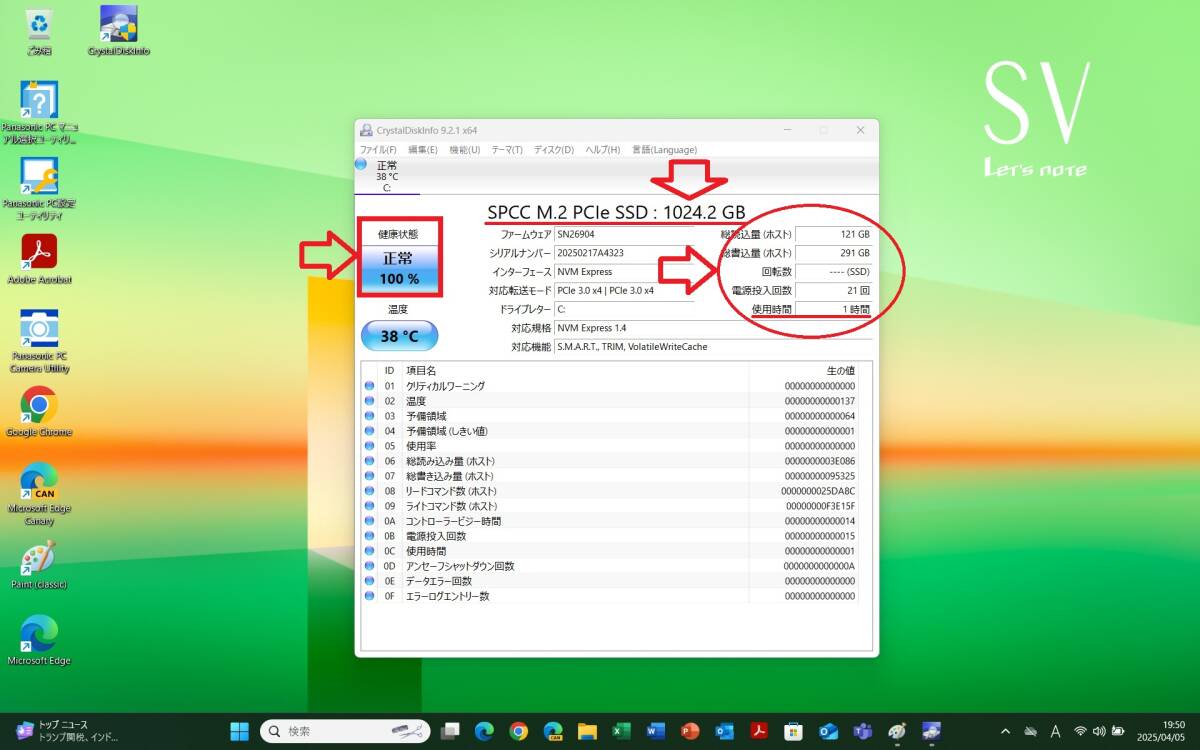Image resolution: width=1200 pixels, height=750 pixels.
Task: Click the Wi-Fi icon in the system tray
Action: (1080, 731)
